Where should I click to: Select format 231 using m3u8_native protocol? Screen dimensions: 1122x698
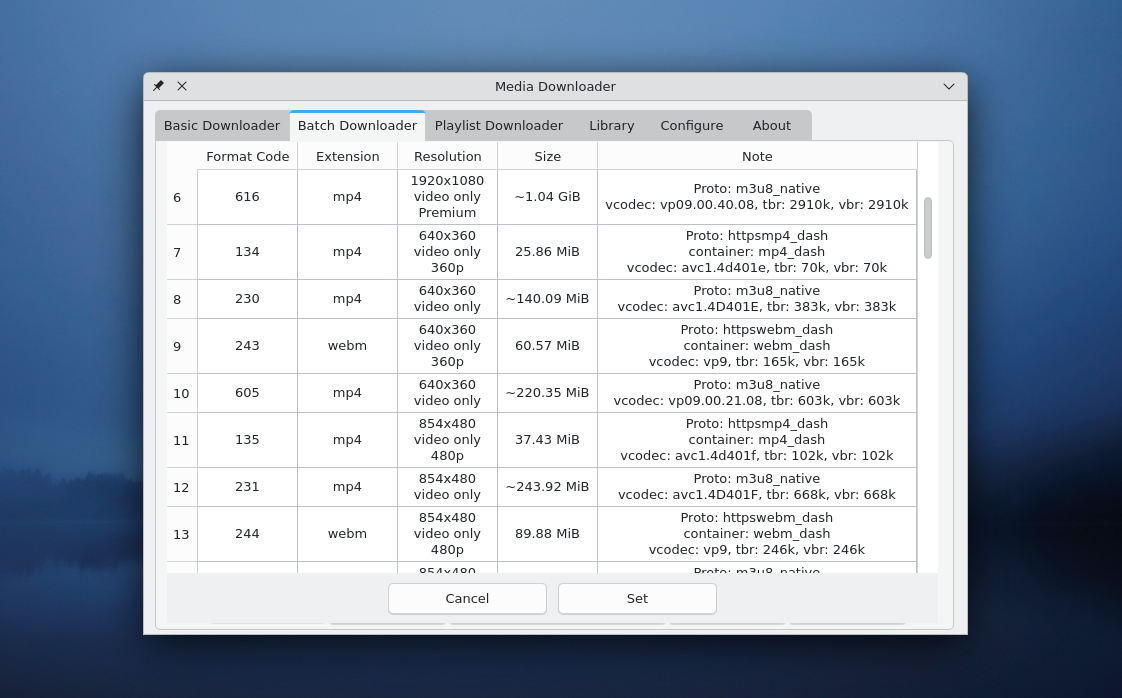(x=447, y=486)
